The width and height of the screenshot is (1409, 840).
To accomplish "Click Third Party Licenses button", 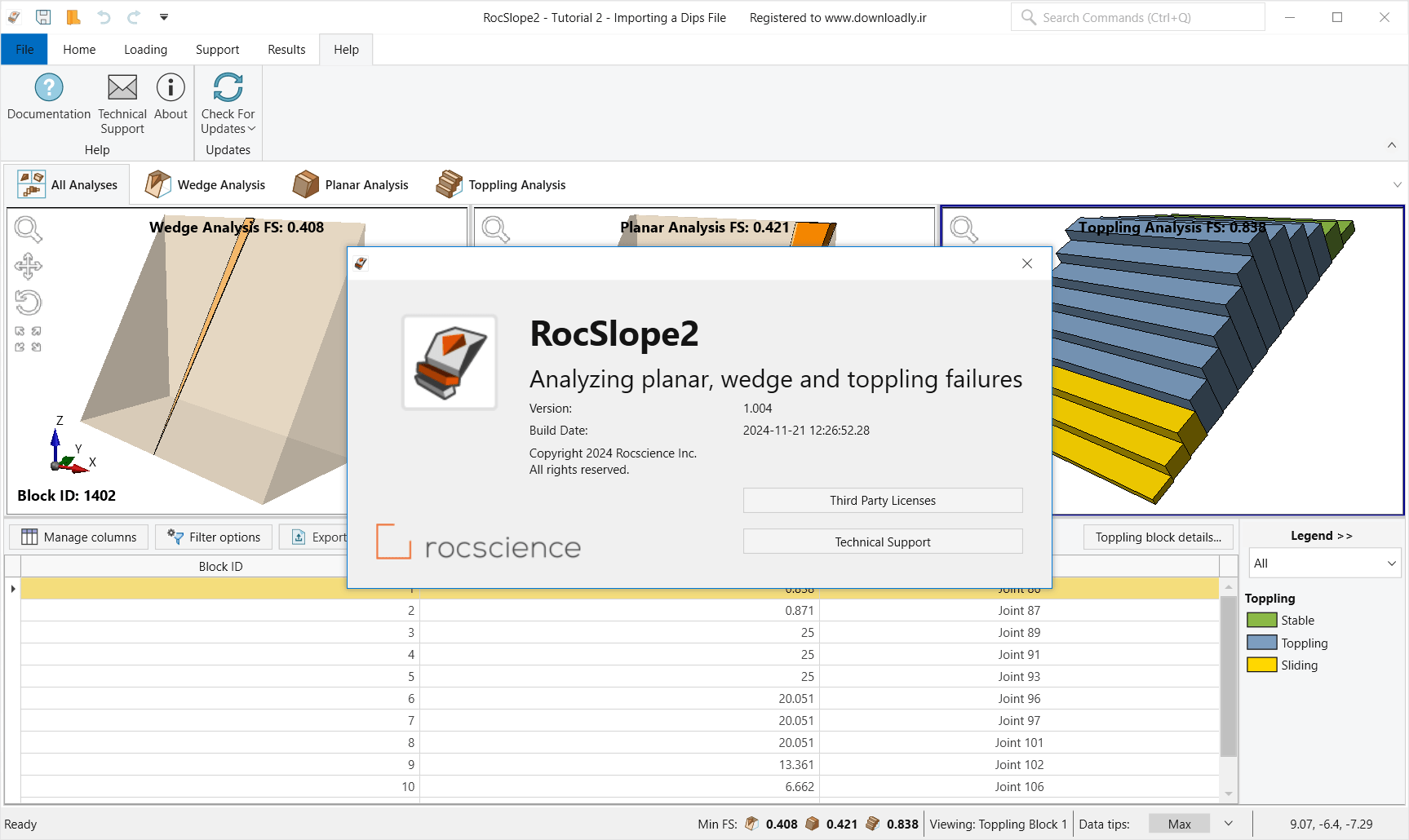I will coord(881,500).
